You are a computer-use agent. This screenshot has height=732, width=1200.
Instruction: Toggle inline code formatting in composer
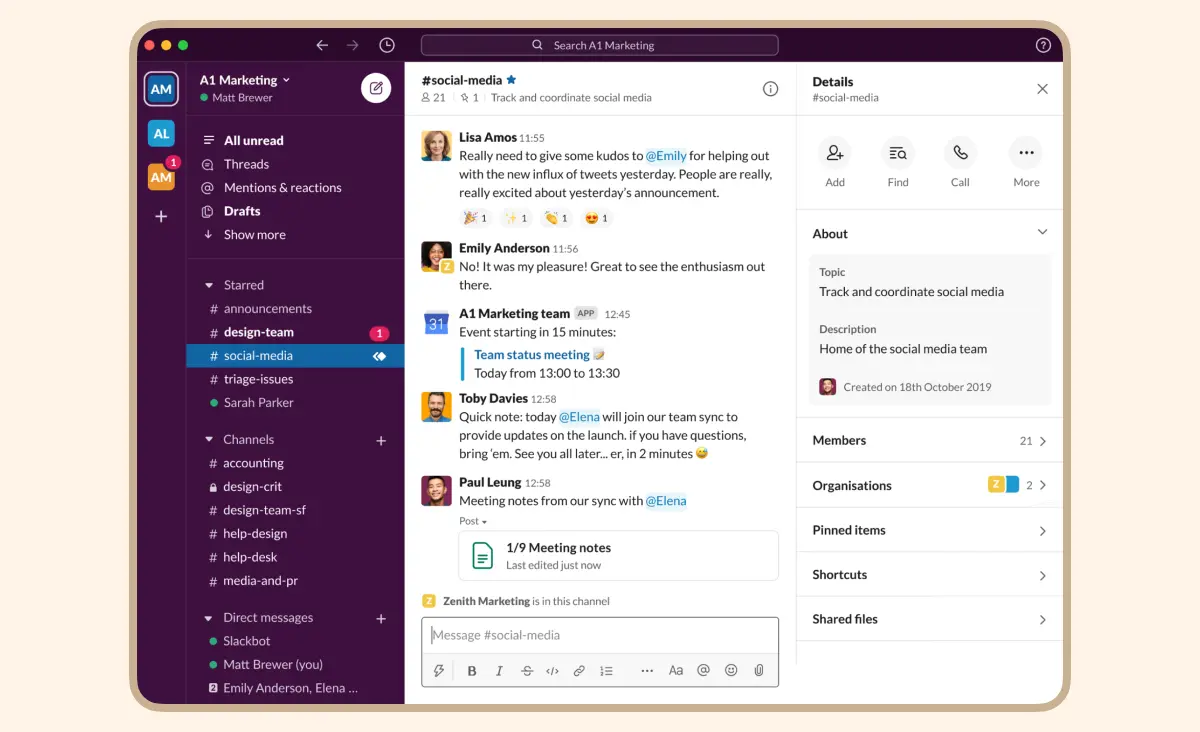552,671
